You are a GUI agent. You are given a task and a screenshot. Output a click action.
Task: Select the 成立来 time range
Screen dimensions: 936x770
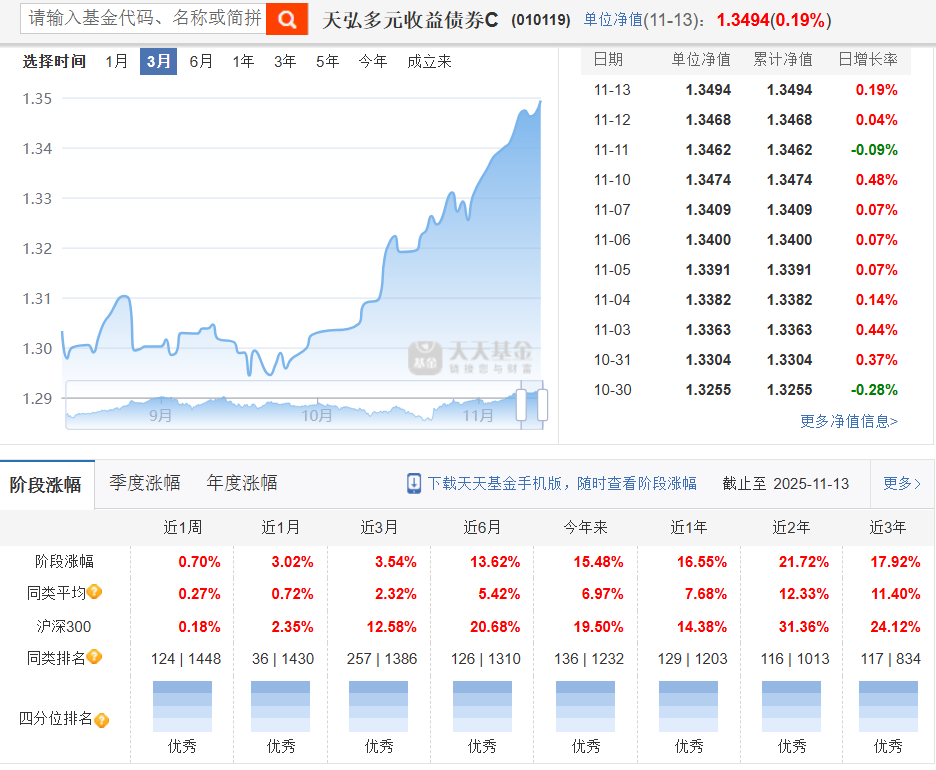coord(429,61)
